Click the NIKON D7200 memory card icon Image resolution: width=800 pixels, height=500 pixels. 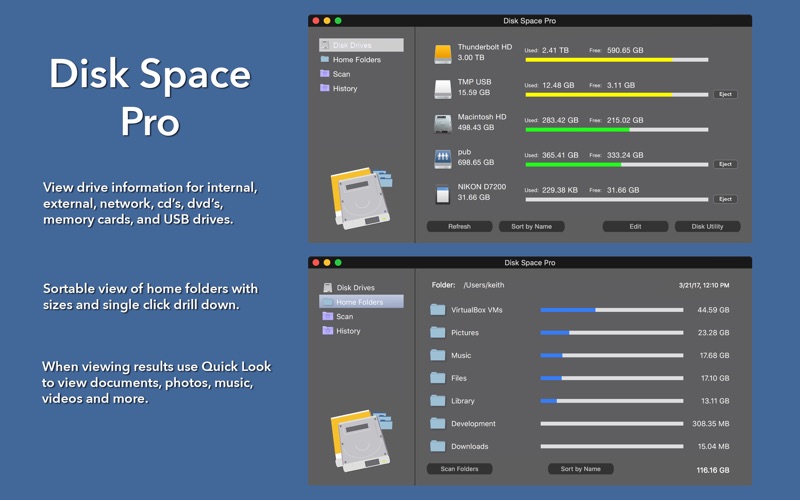click(442, 194)
